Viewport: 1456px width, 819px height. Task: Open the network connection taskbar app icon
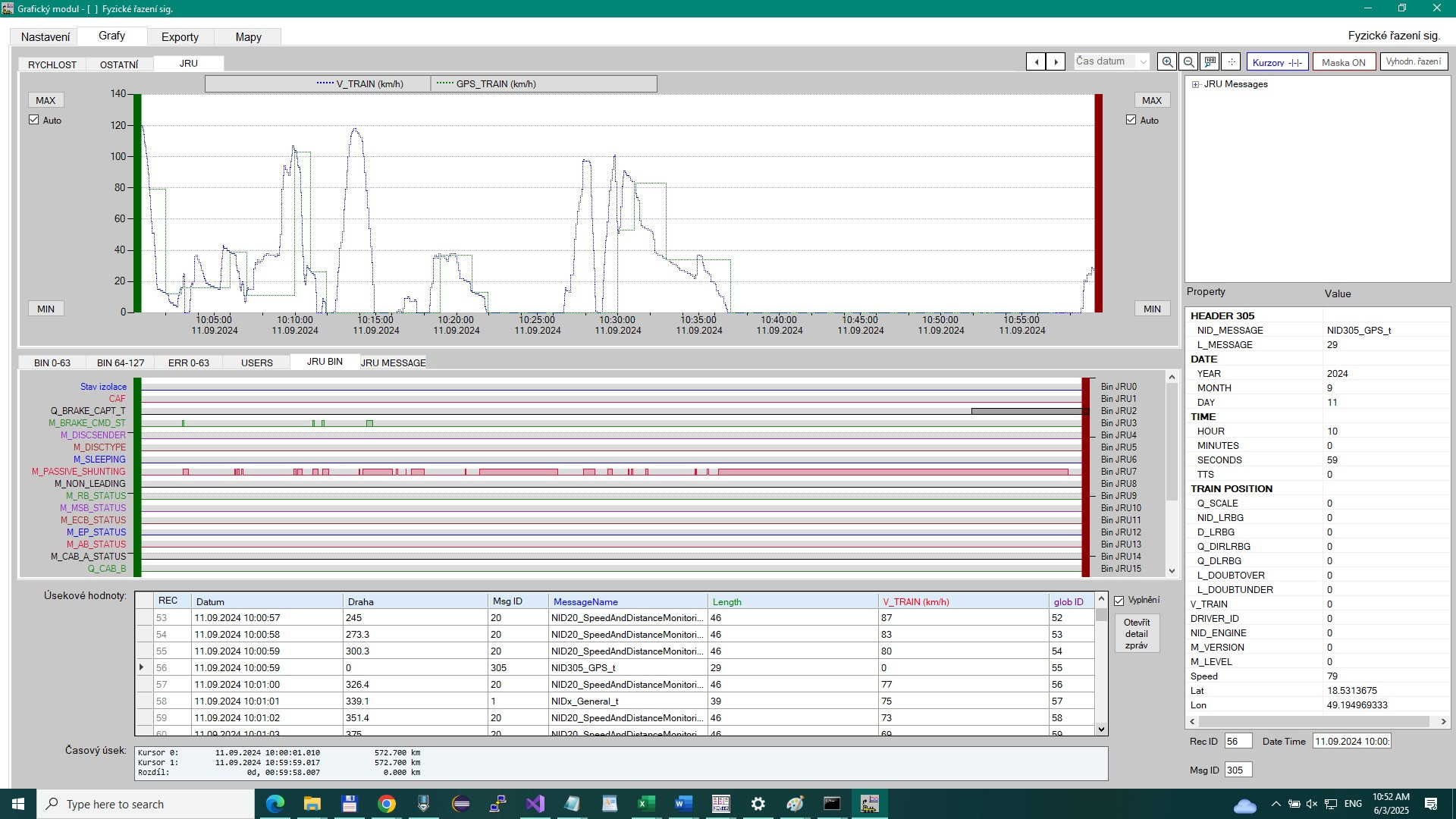tap(497, 804)
